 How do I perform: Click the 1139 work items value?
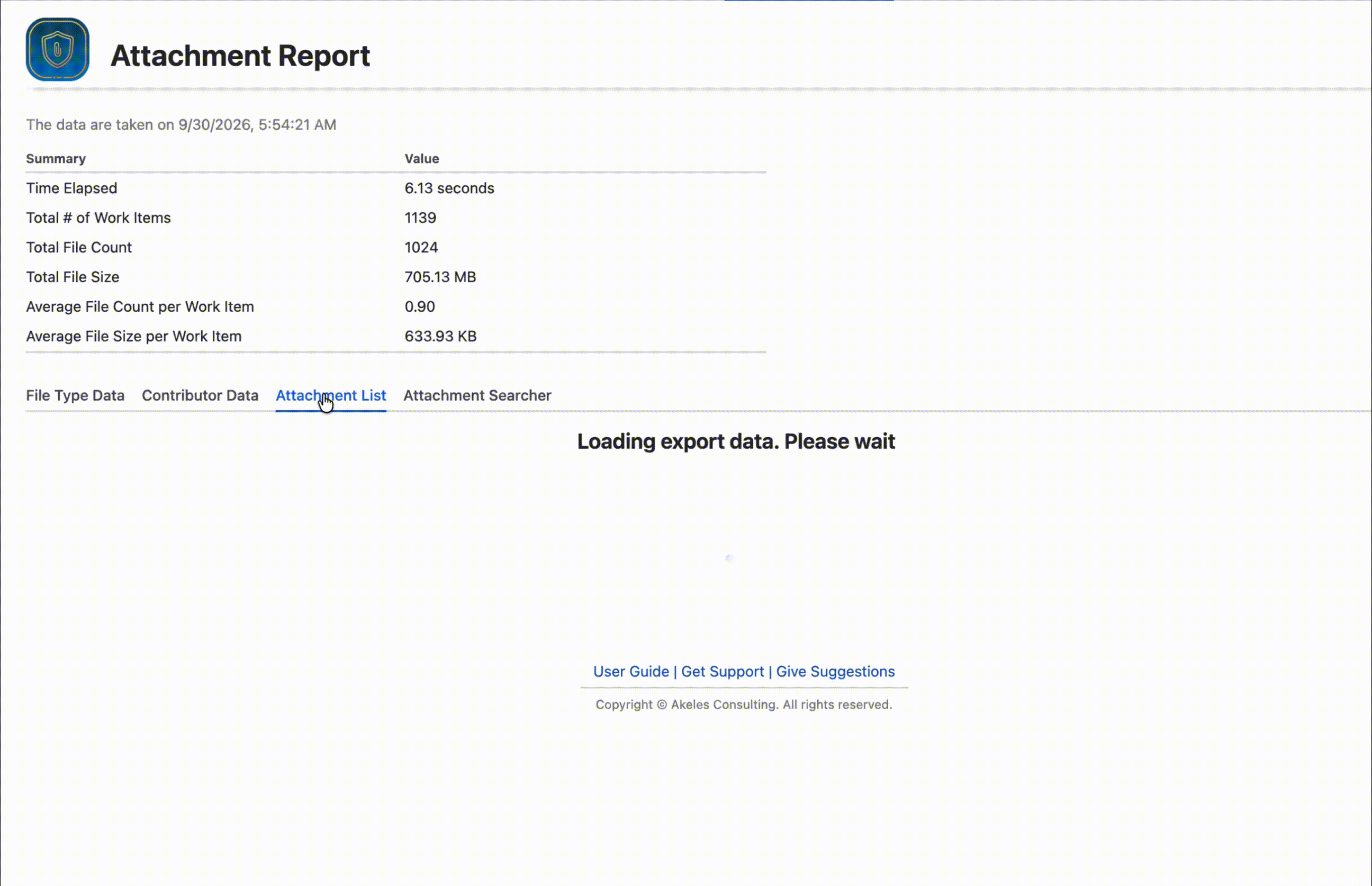[x=420, y=218]
